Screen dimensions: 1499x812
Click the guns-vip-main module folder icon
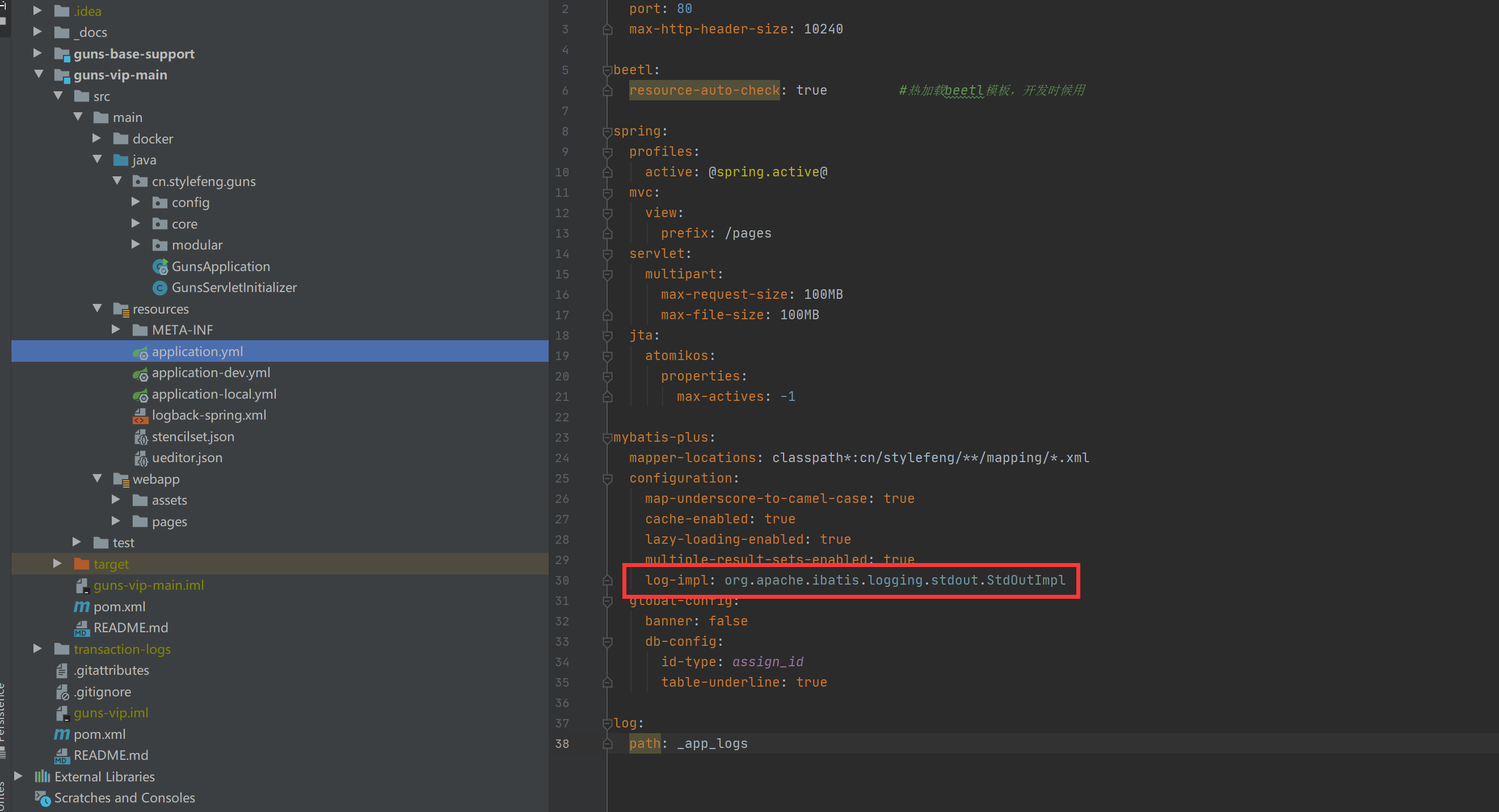62,75
